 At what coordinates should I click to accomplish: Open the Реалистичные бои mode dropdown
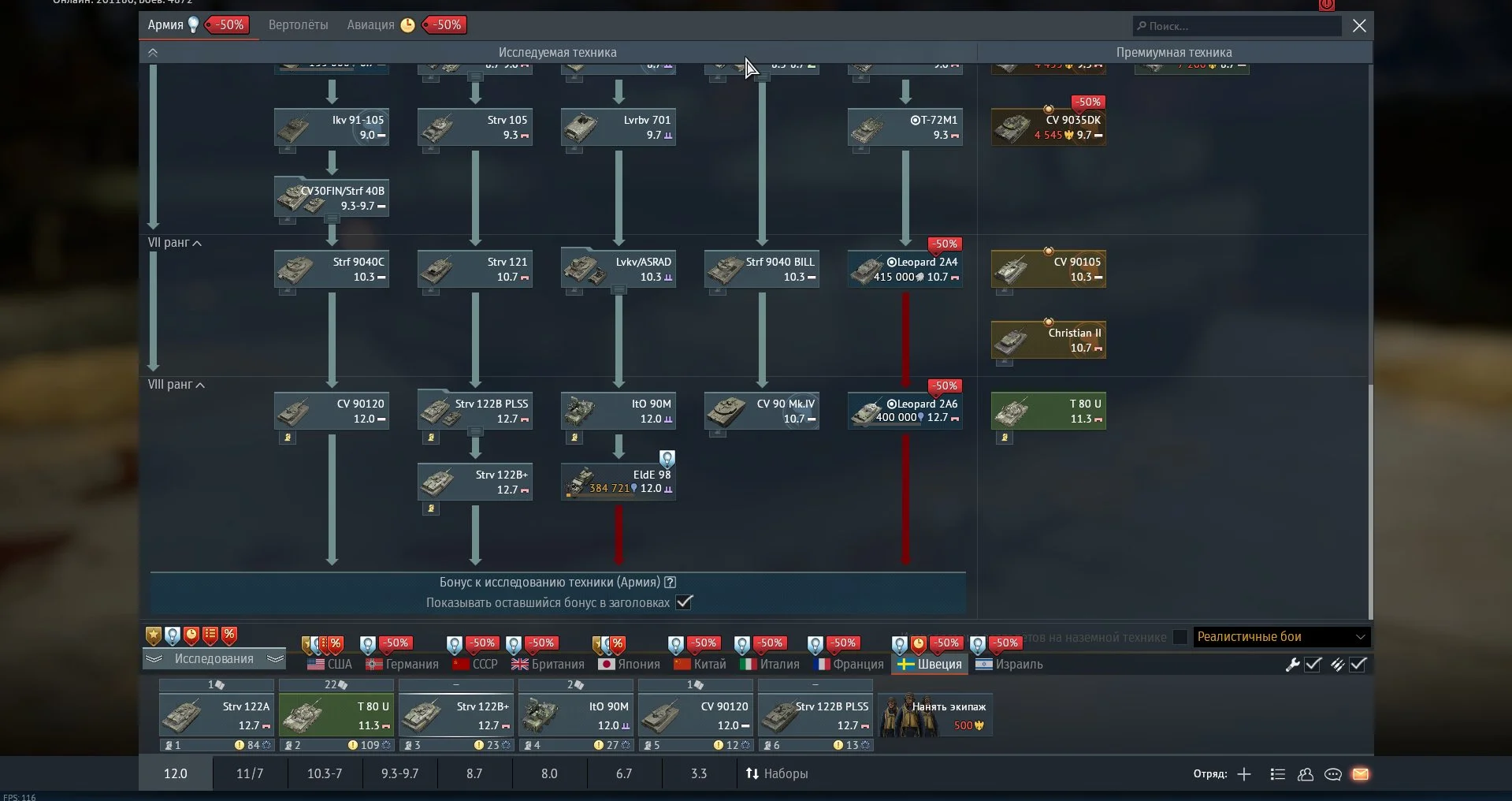[x=1281, y=637]
